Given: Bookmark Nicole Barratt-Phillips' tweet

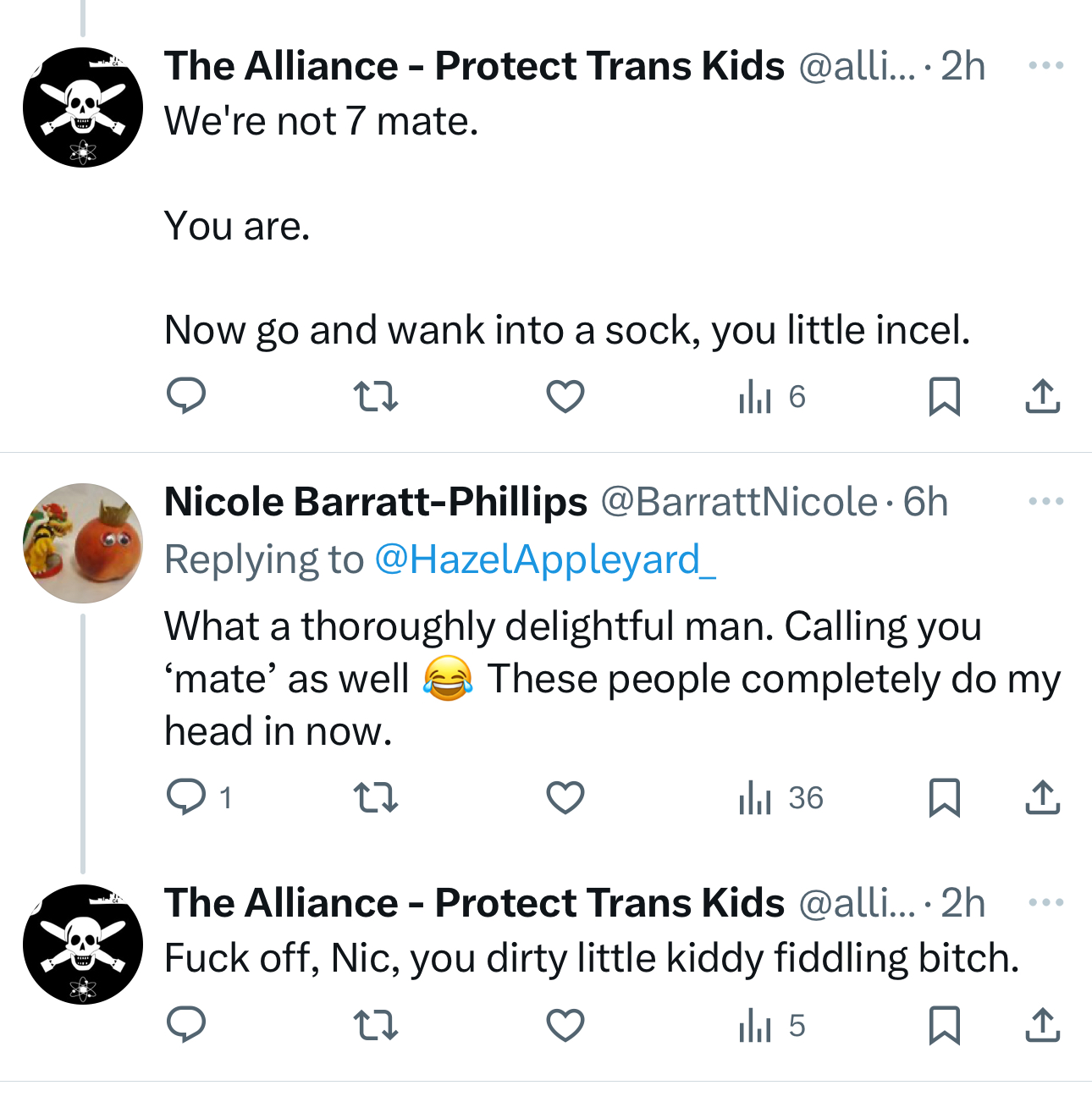Looking at the screenshot, I should (945, 797).
